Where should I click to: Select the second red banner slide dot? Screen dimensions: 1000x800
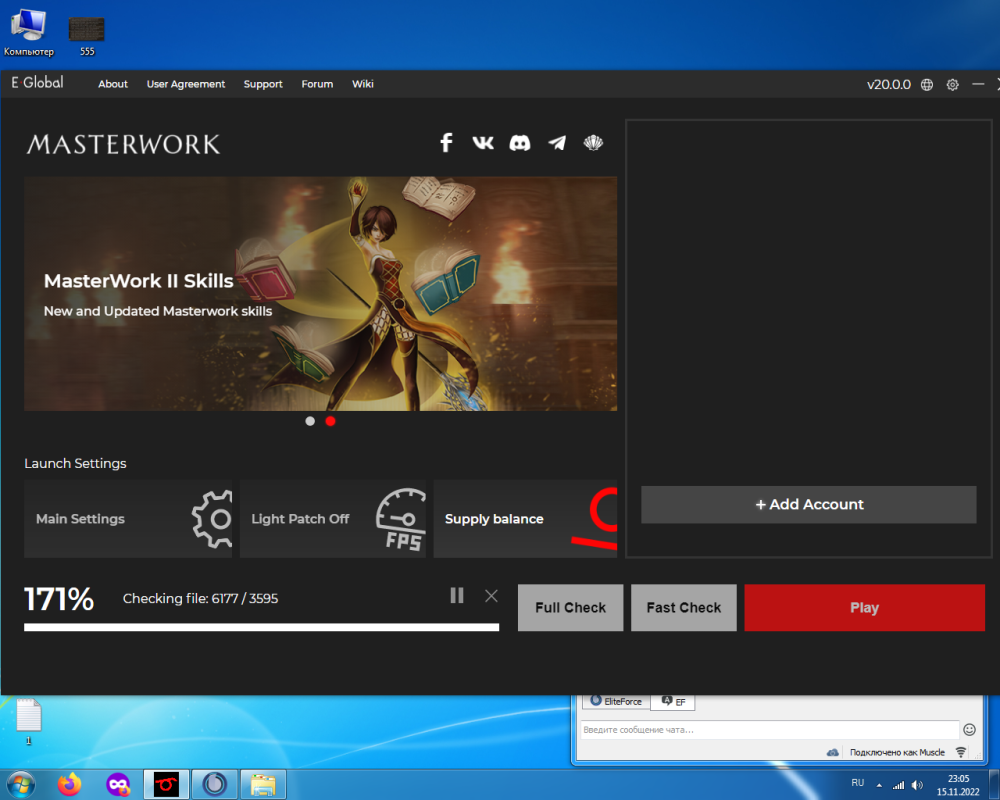coord(330,421)
